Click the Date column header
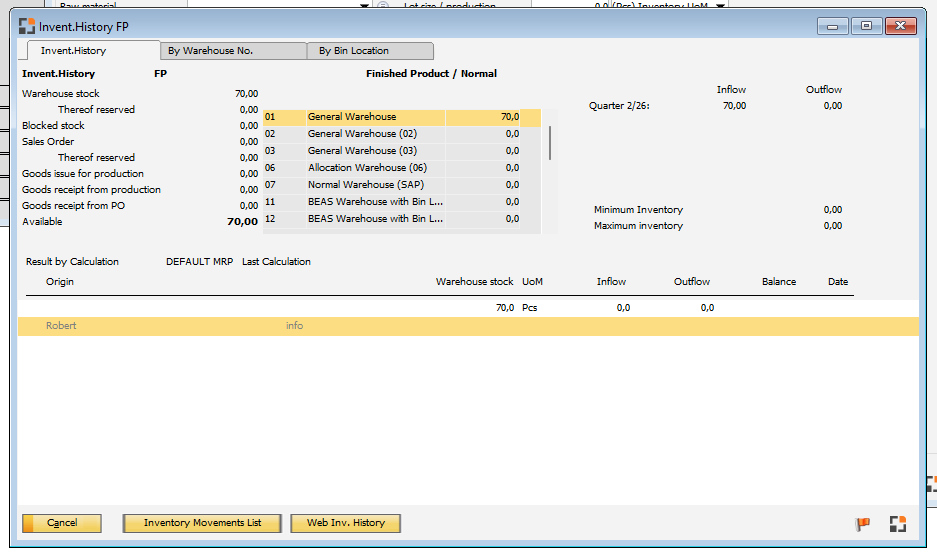 pyautogui.click(x=838, y=282)
